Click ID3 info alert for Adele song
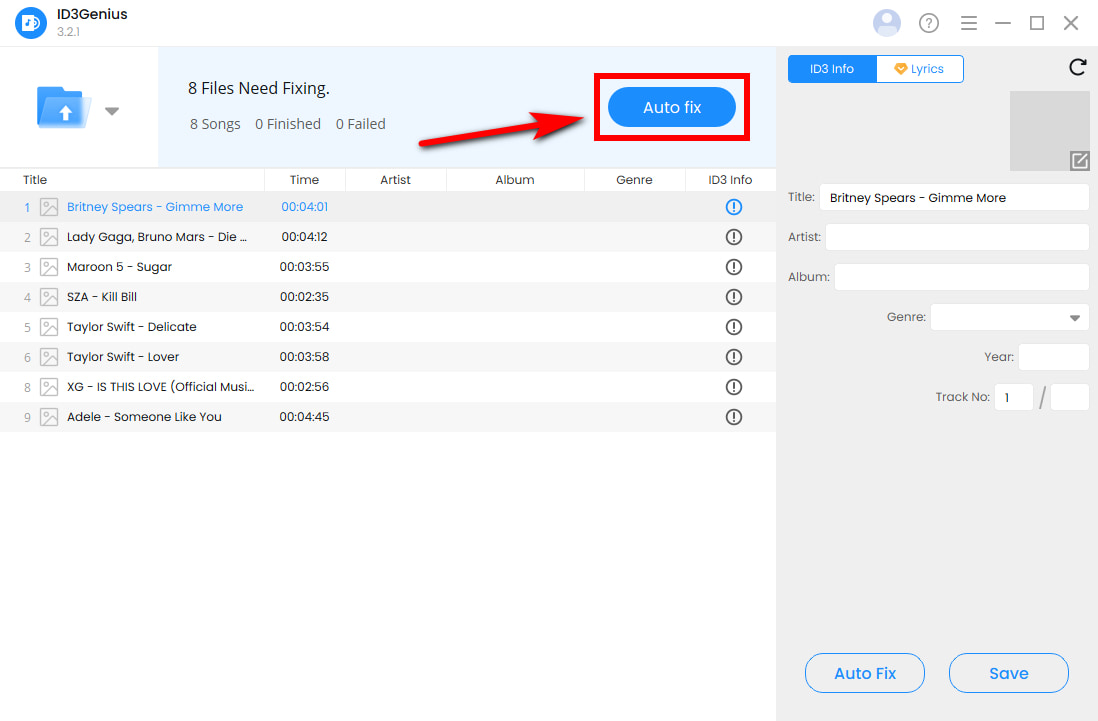This screenshot has height=721, width=1098. (733, 417)
